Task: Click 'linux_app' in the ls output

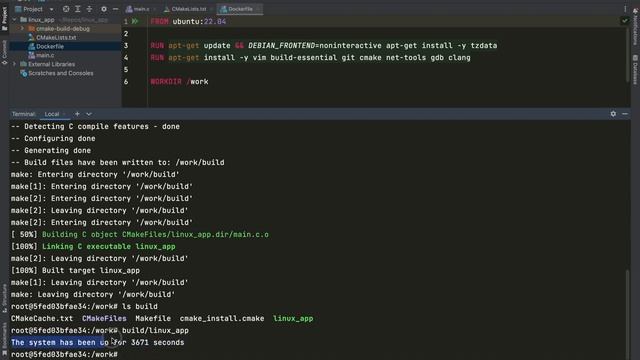Action: click(293, 318)
